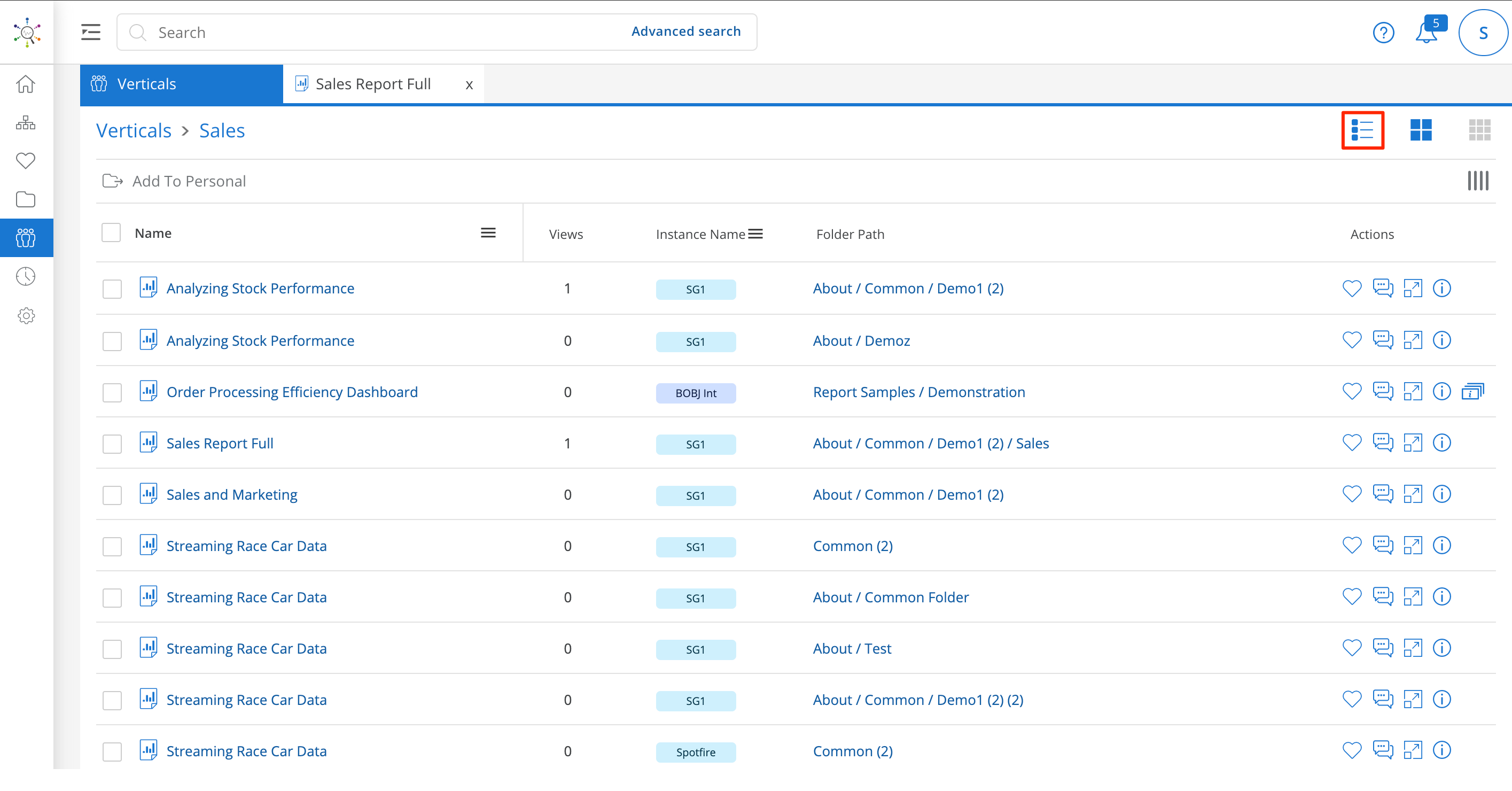The image size is (1512, 791).
Task: Check Order Processing Efficiency Dashboard checkbox
Action: (112, 392)
